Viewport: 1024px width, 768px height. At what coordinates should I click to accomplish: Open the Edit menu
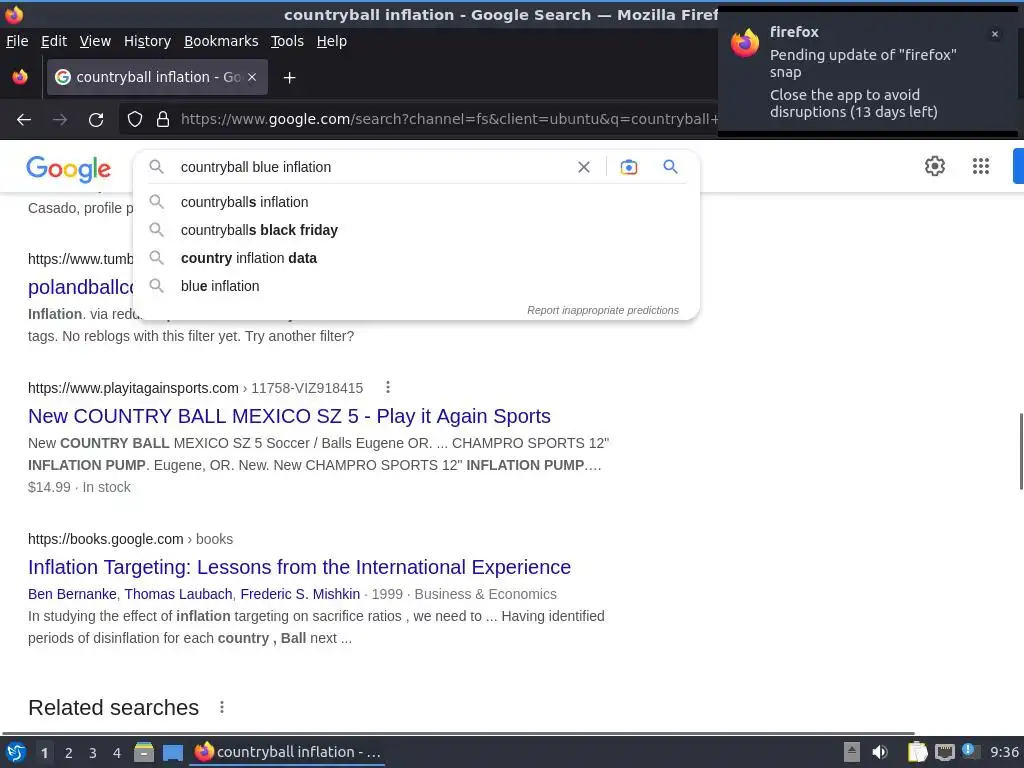pyautogui.click(x=54, y=41)
